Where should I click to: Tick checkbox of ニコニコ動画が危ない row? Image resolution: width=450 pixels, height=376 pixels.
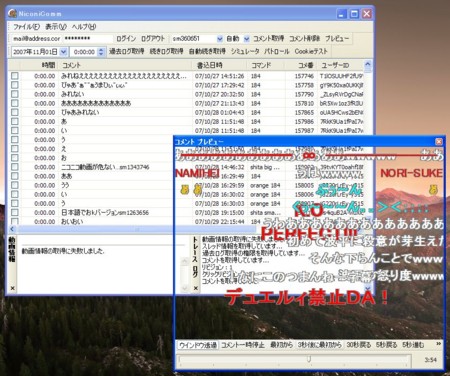click(14, 167)
